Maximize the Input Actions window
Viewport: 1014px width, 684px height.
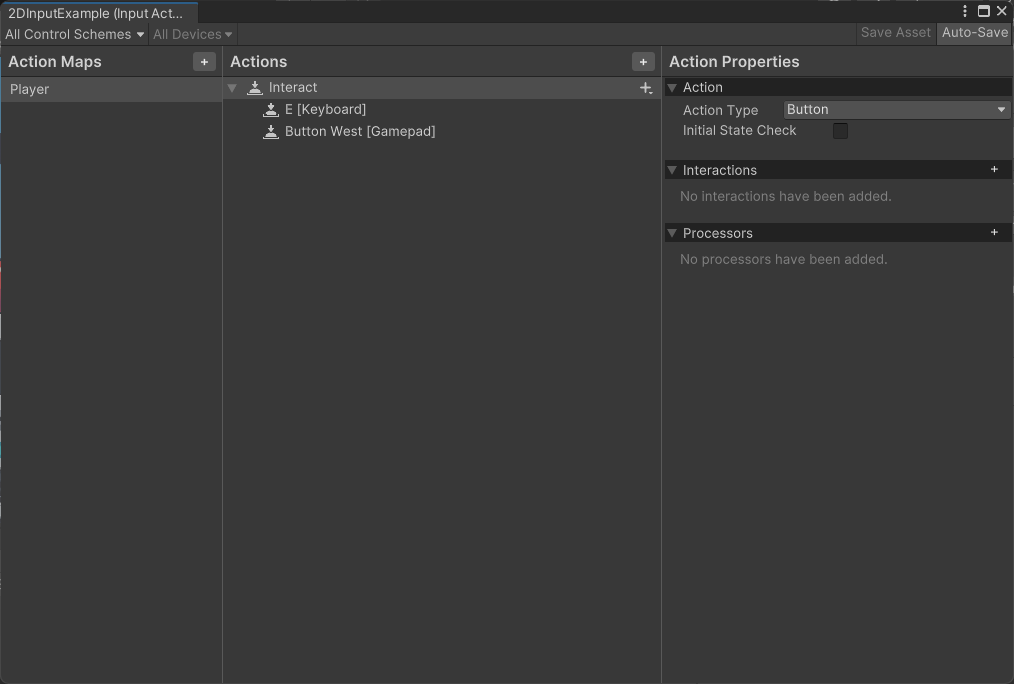pos(983,11)
